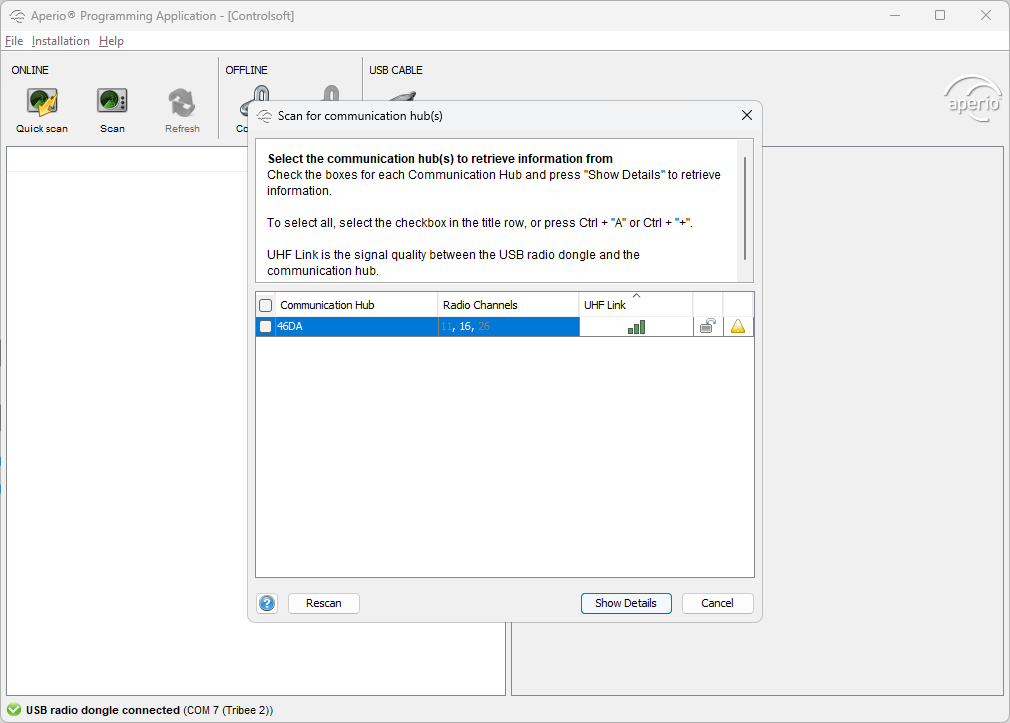Click the instructions panel scrollbar
The image size is (1010, 723).
[x=745, y=208]
